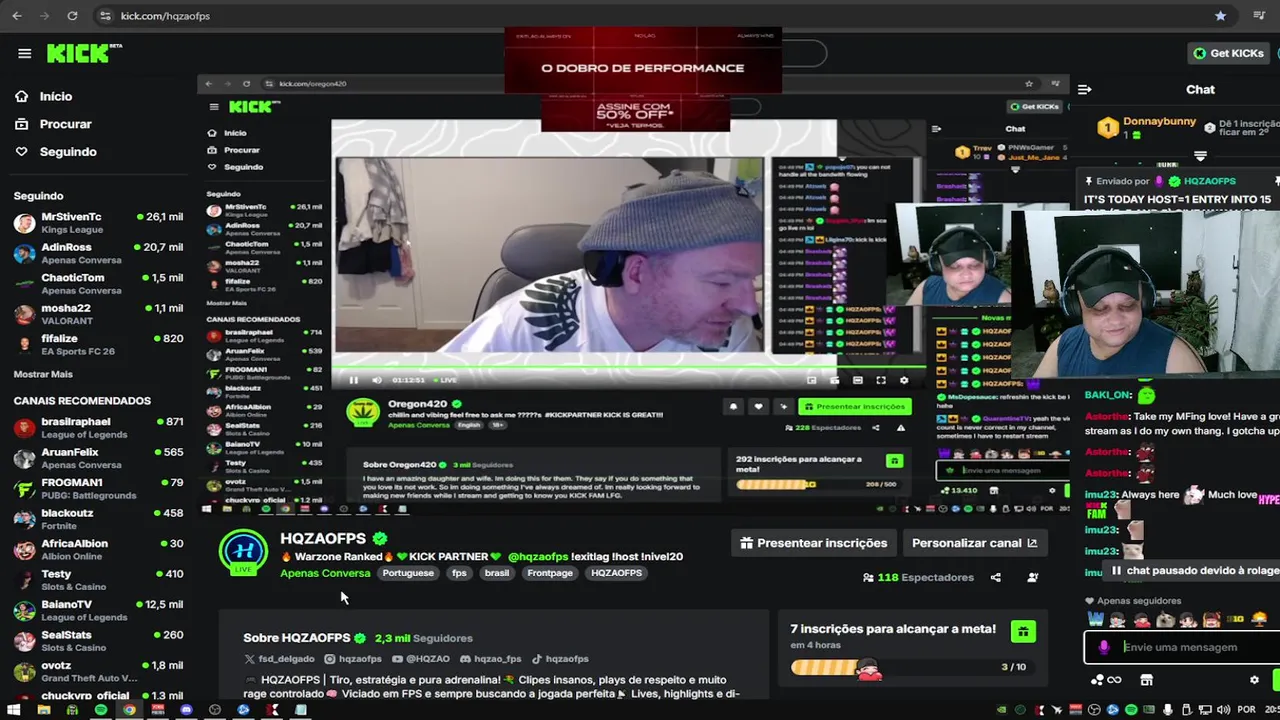
Task: Click the purple microphone icon in chat input
Action: (x=1103, y=647)
